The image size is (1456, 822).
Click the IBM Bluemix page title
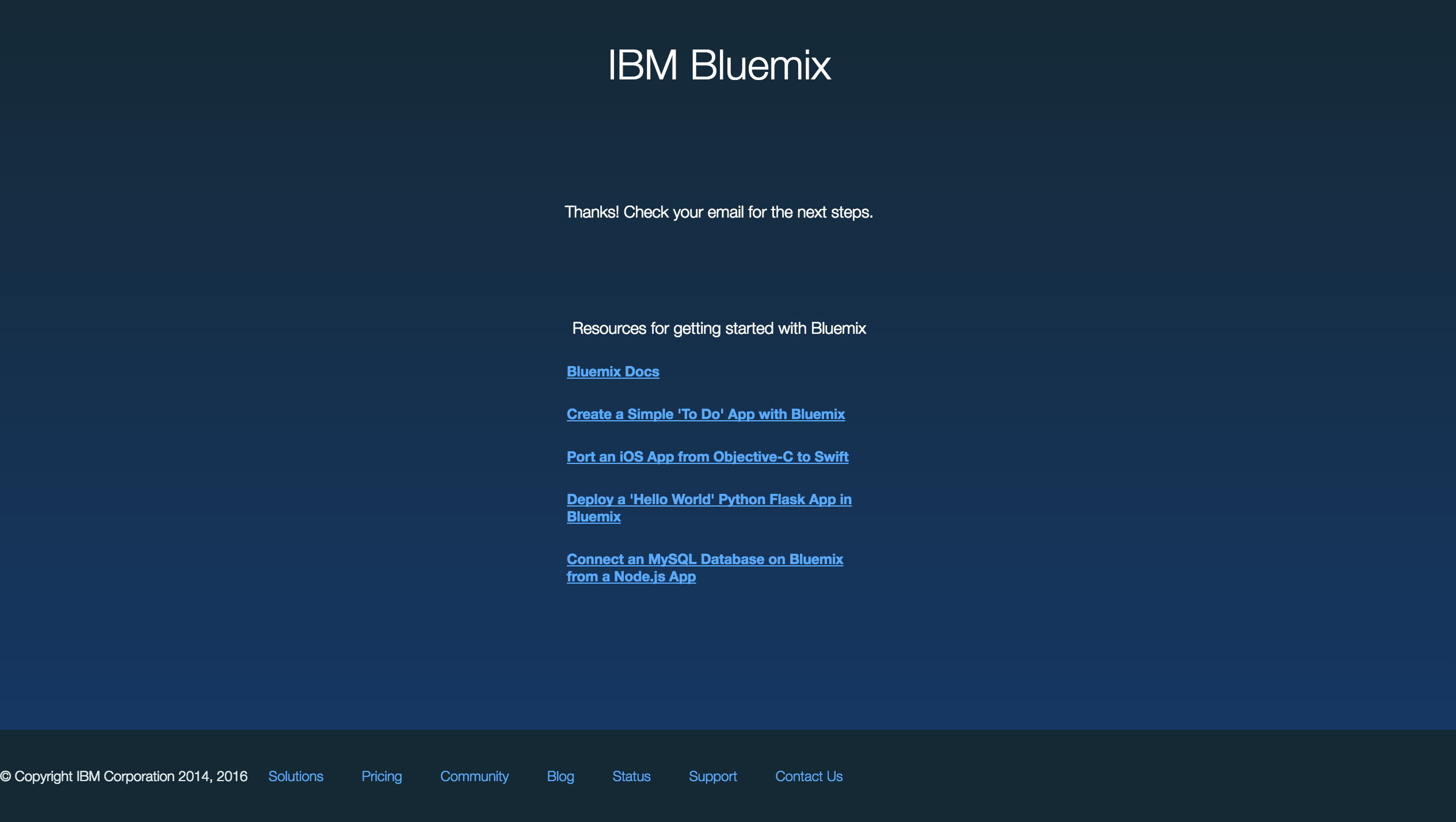pos(719,65)
